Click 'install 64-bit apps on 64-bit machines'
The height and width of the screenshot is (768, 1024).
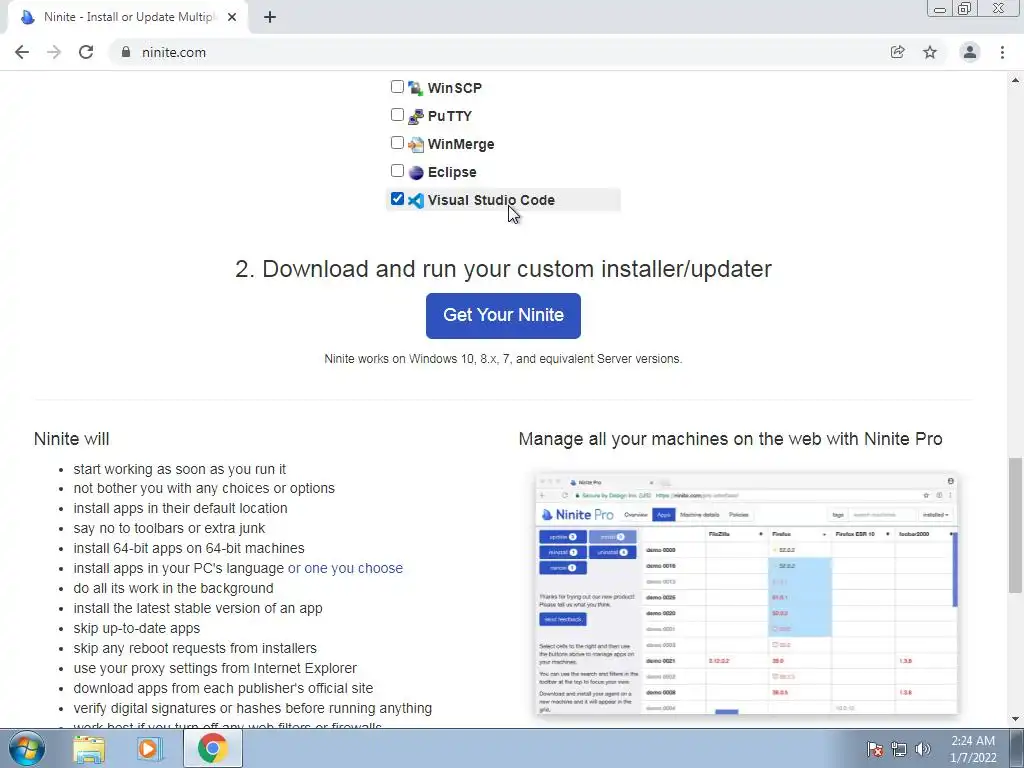[189, 548]
